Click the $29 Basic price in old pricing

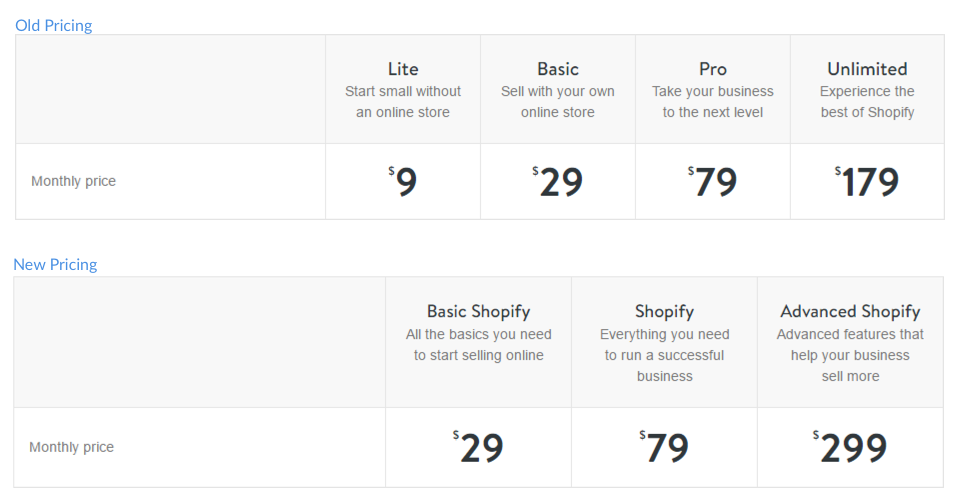(x=559, y=182)
